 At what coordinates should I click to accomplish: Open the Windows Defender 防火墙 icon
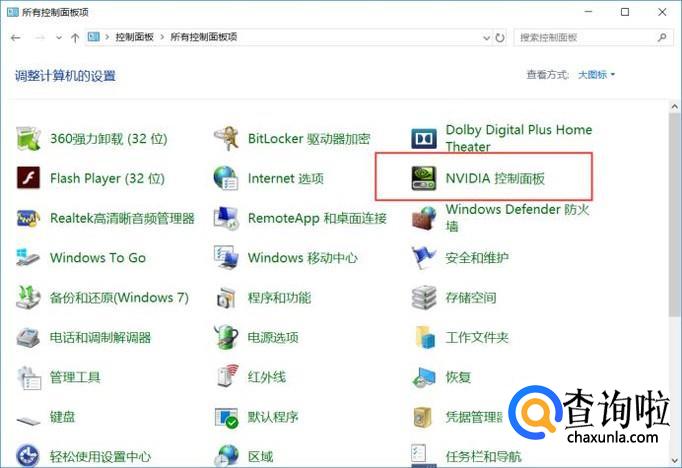[424, 218]
